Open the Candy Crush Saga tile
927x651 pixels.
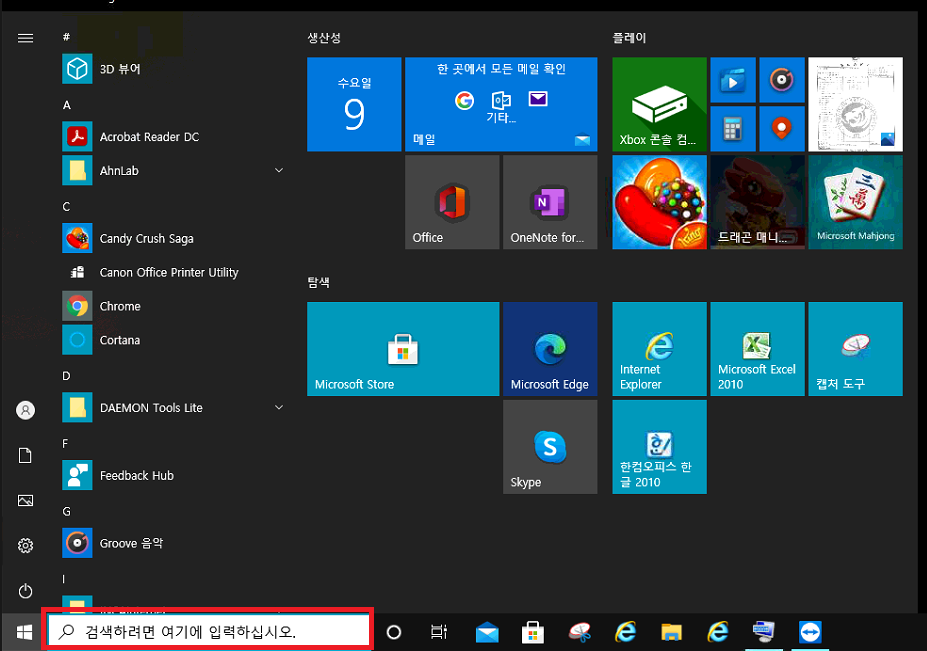pos(660,202)
